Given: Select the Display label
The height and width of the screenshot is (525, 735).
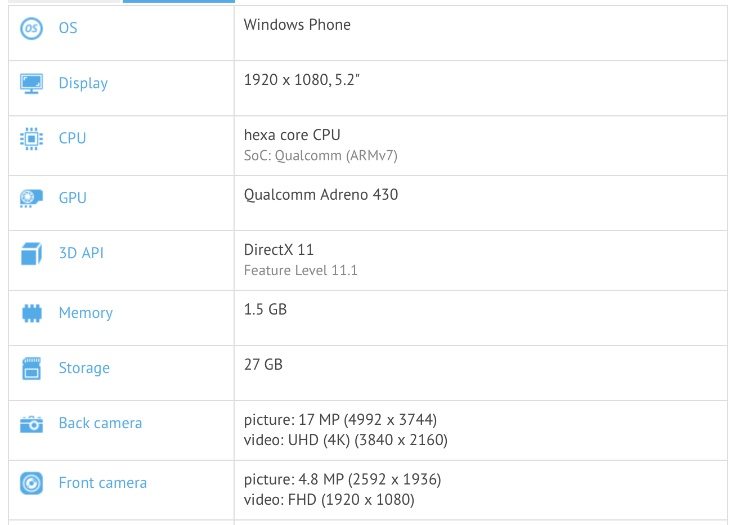Looking at the screenshot, I should click(x=83, y=83).
